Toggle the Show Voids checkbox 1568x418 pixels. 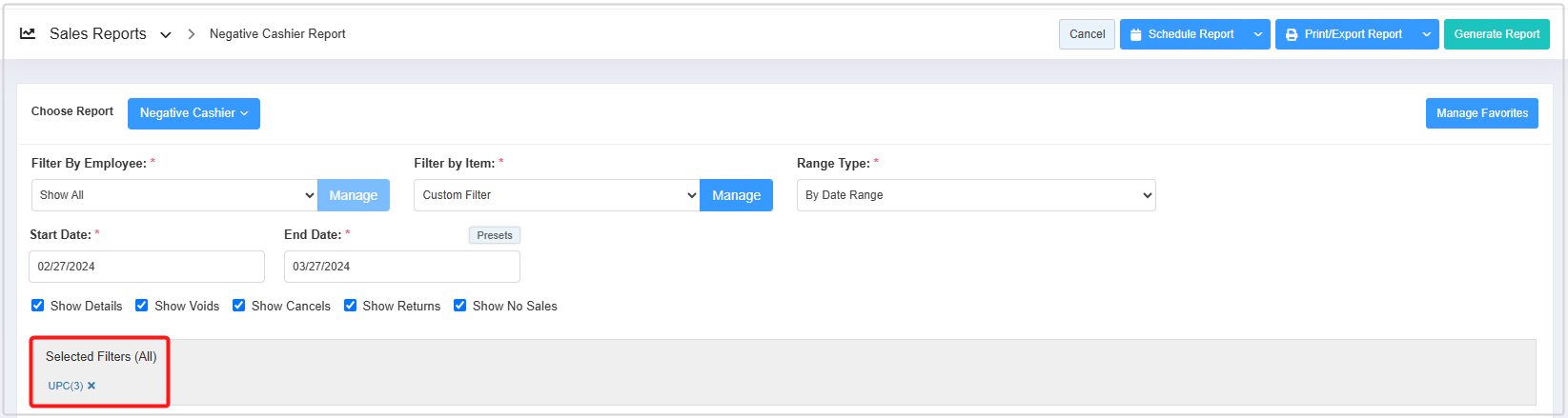142,306
